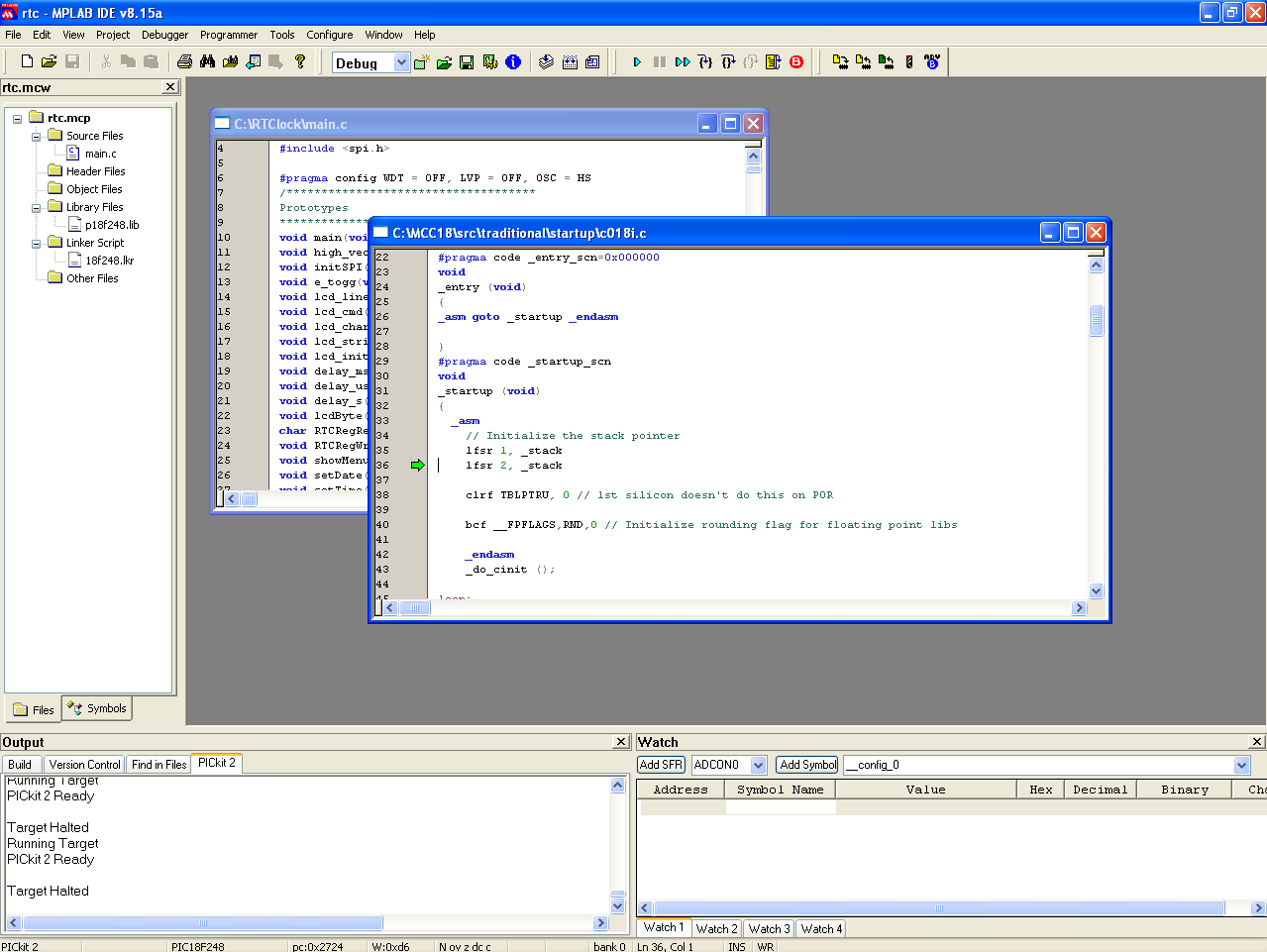Close the Output panel
1267x952 pixels.
click(x=621, y=742)
